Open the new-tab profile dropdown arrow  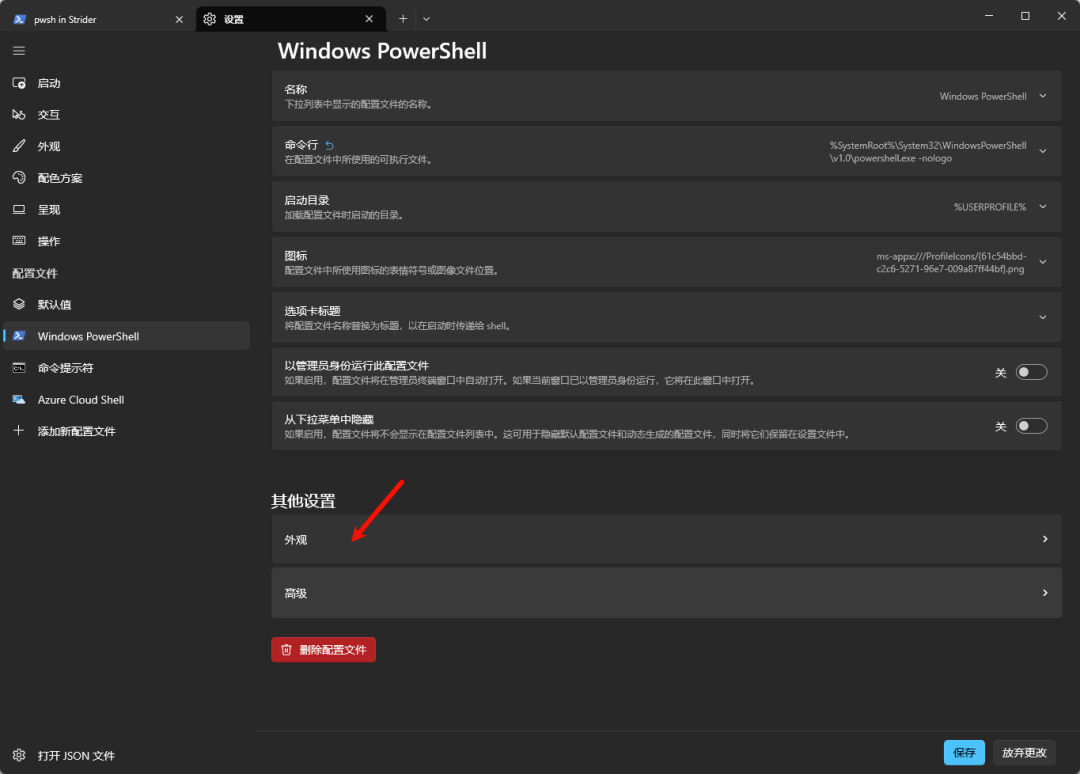click(426, 19)
